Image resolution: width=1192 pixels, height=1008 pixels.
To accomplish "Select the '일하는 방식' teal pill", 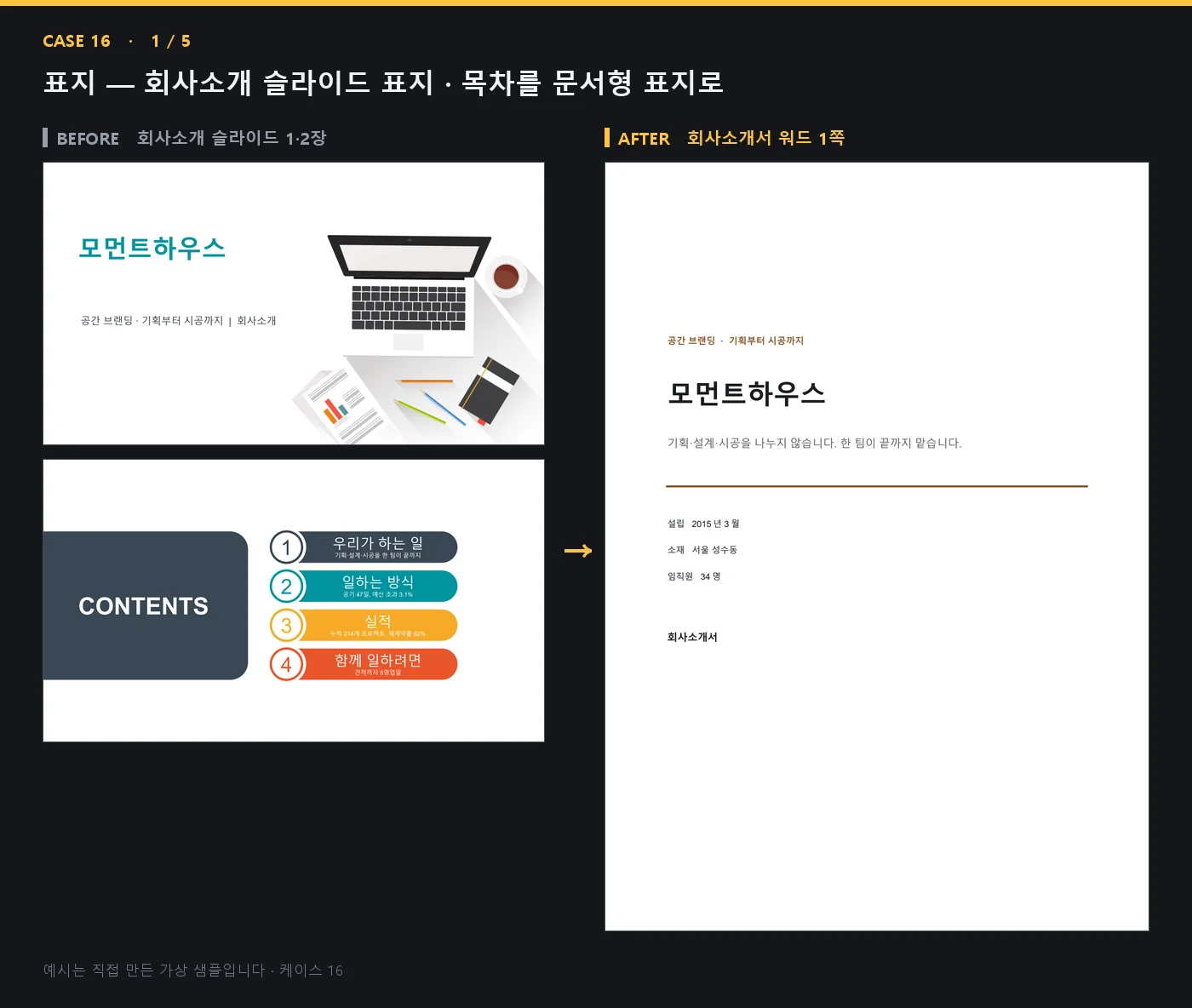I will click(378, 587).
